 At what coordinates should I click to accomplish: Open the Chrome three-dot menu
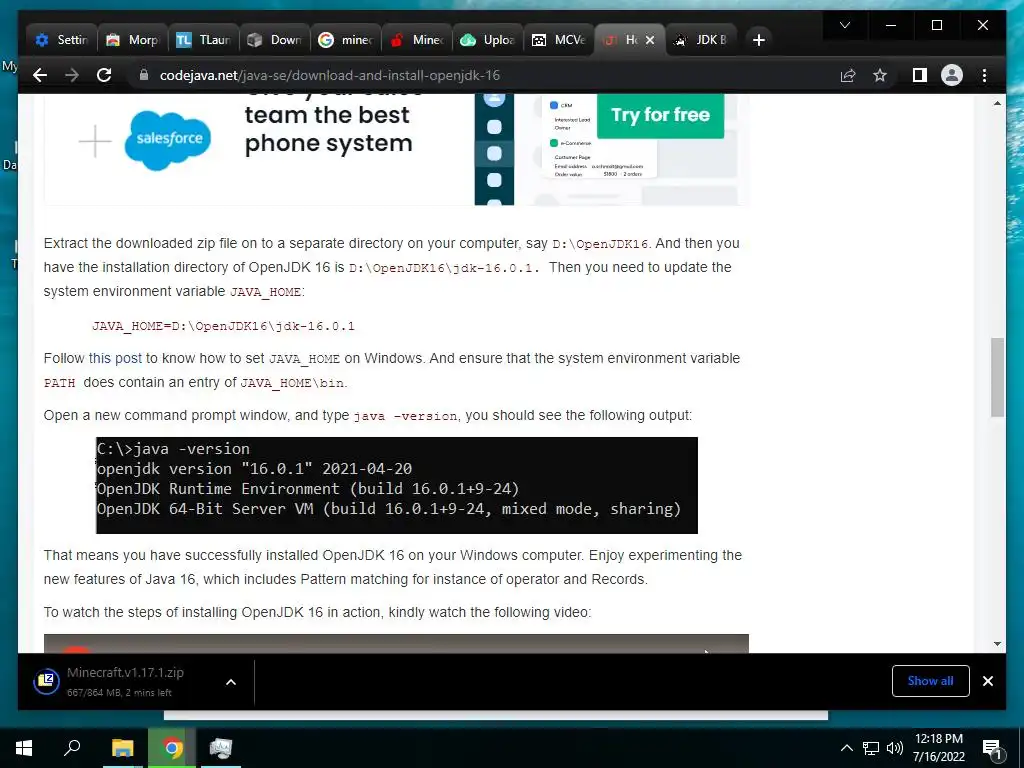(x=985, y=76)
